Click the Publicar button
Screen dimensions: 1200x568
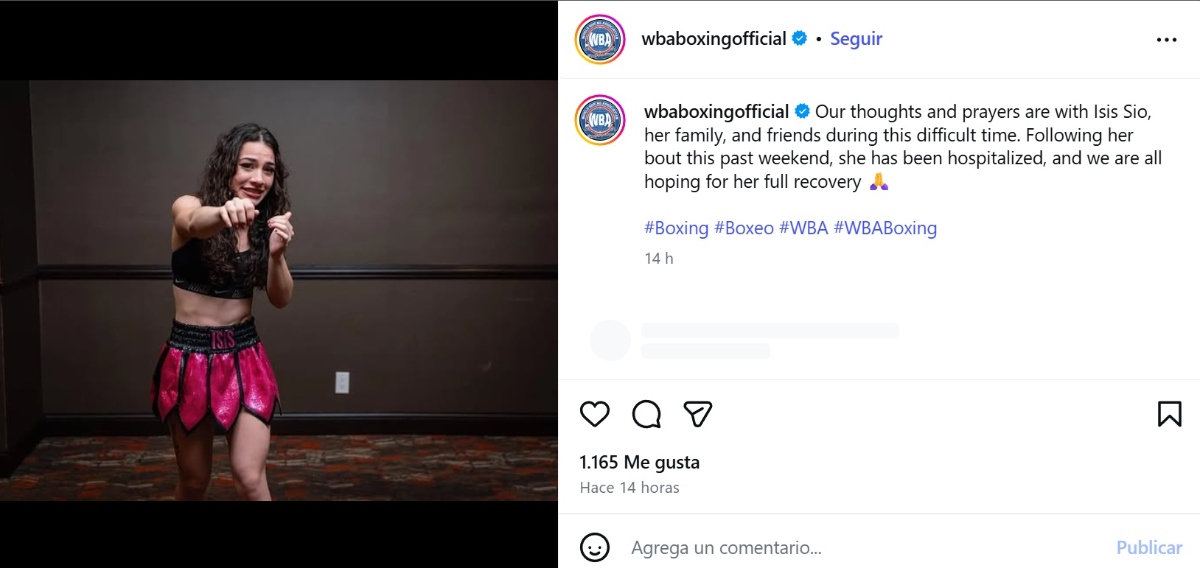(x=1149, y=548)
